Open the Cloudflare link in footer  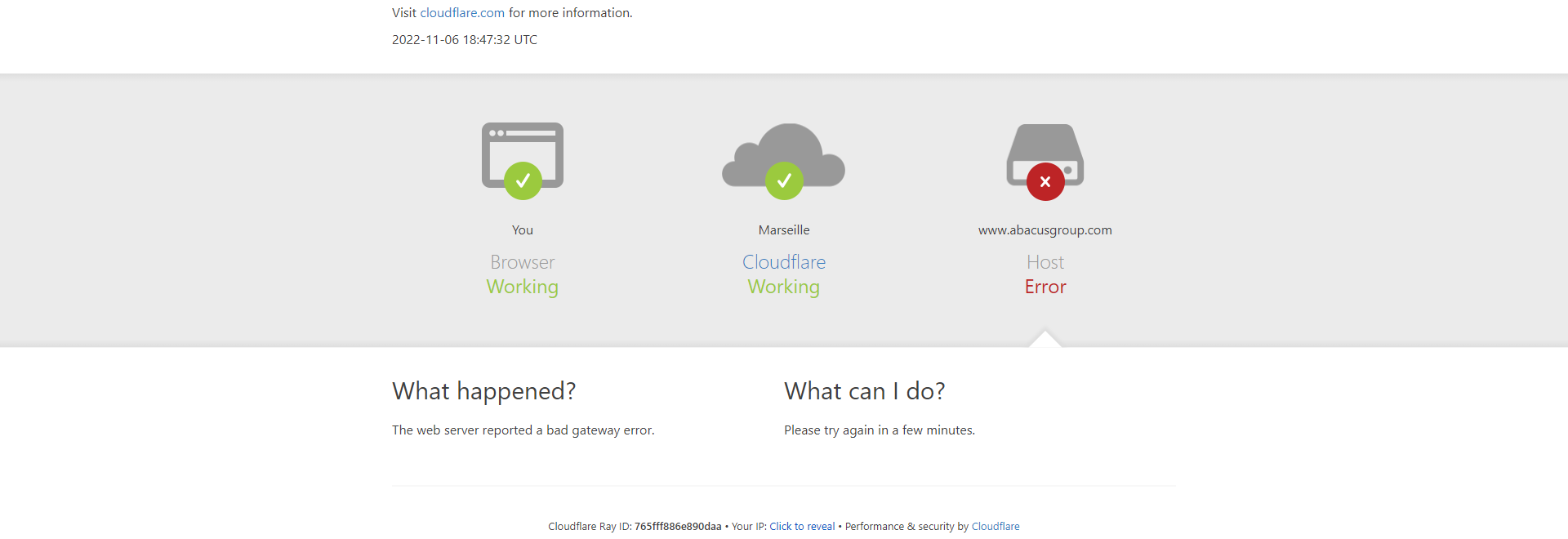pyautogui.click(x=996, y=527)
